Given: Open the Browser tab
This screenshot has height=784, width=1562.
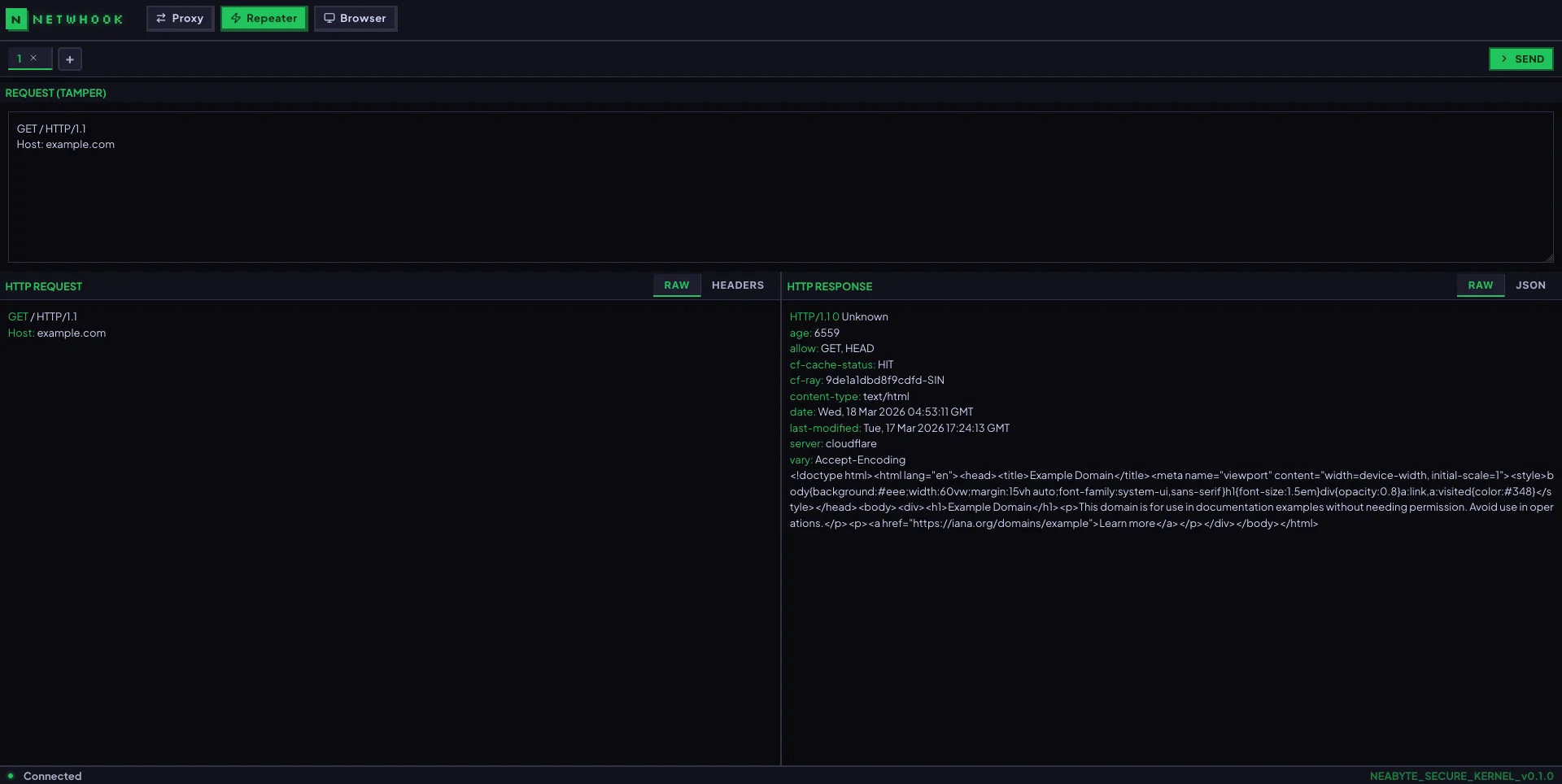Looking at the screenshot, I should click(356, 19).
